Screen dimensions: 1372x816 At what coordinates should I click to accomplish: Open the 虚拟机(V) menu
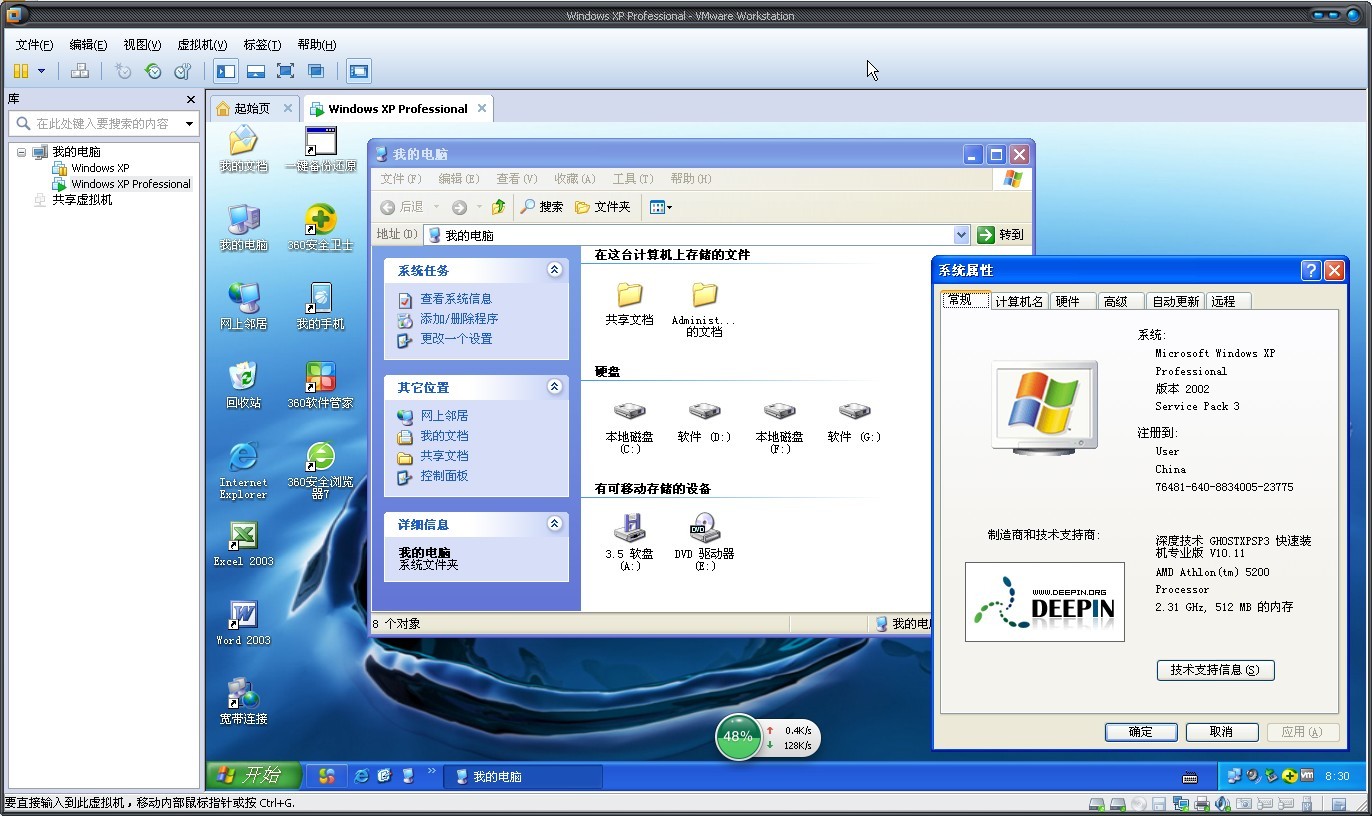click(x=202, y=45)
